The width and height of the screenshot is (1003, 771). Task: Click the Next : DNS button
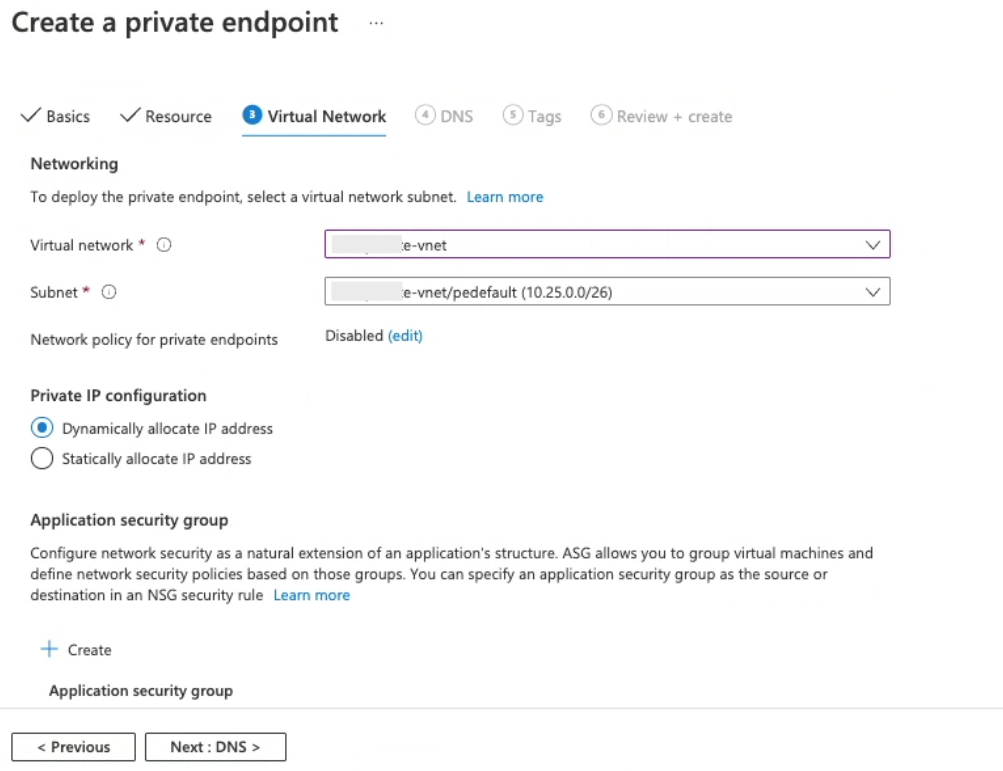pos(215,747)
